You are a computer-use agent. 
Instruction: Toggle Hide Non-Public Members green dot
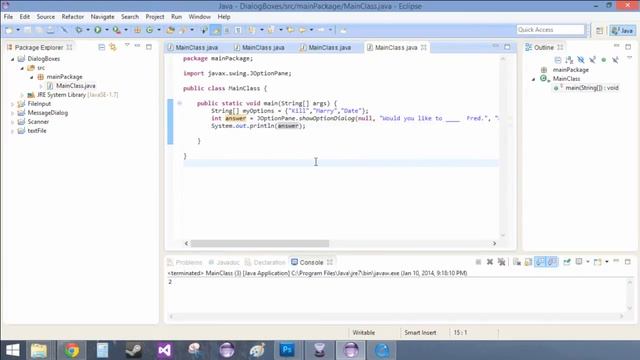coord(604,60)
